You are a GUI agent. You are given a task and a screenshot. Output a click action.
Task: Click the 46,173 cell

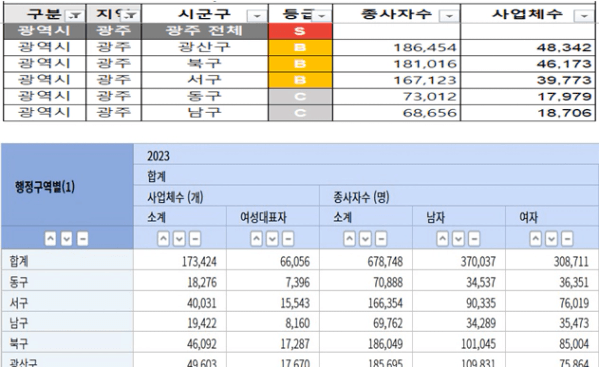[x=528, y=64]
